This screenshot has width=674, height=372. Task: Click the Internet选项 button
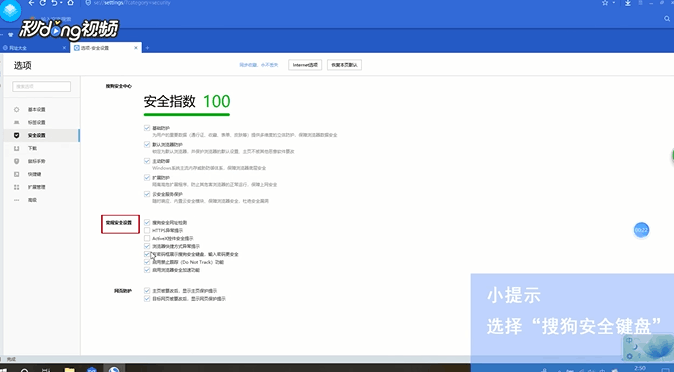tap(305, 65)
